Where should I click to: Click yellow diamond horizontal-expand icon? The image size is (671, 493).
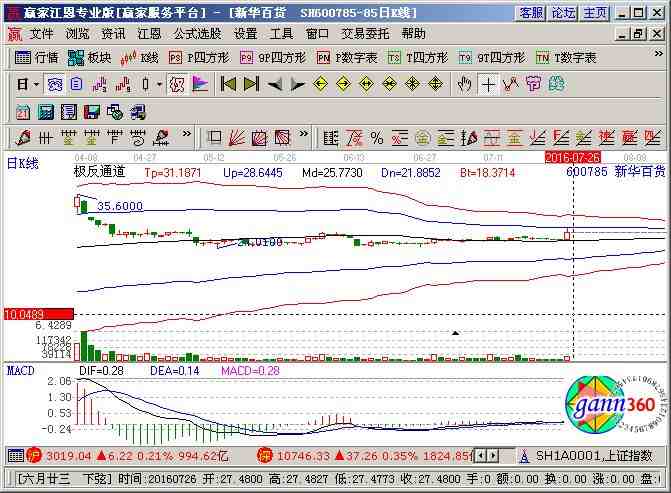pos(366,84)
